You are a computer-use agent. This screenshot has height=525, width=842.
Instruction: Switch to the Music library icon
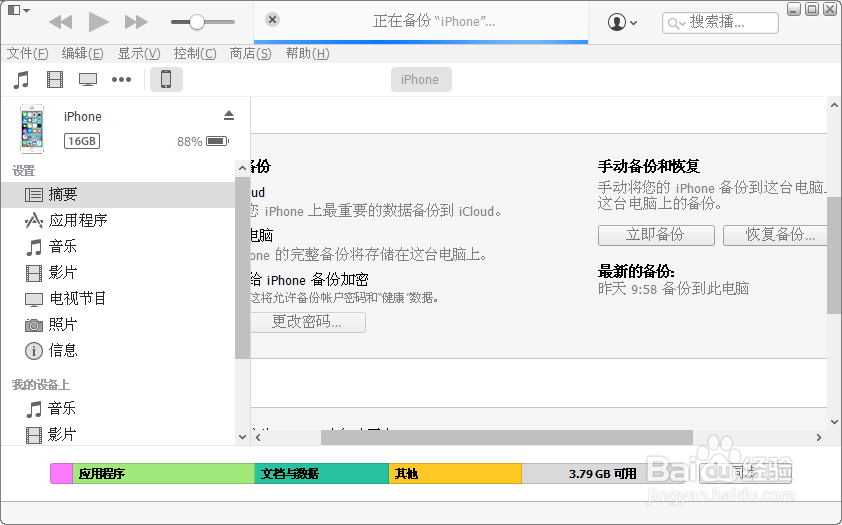point(21,80)
